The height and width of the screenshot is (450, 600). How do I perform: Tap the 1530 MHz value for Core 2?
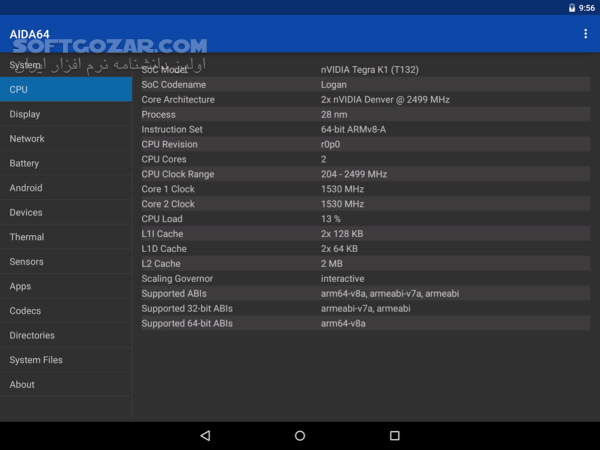pos(342,204)
